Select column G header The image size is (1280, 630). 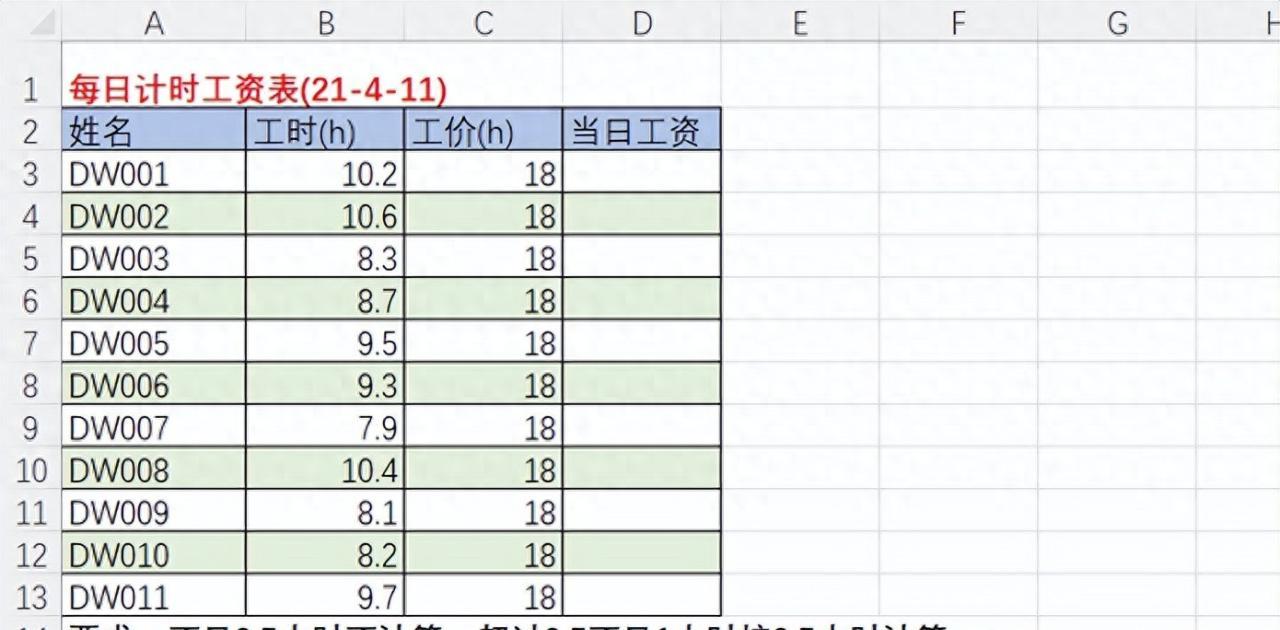[1117, 20]
